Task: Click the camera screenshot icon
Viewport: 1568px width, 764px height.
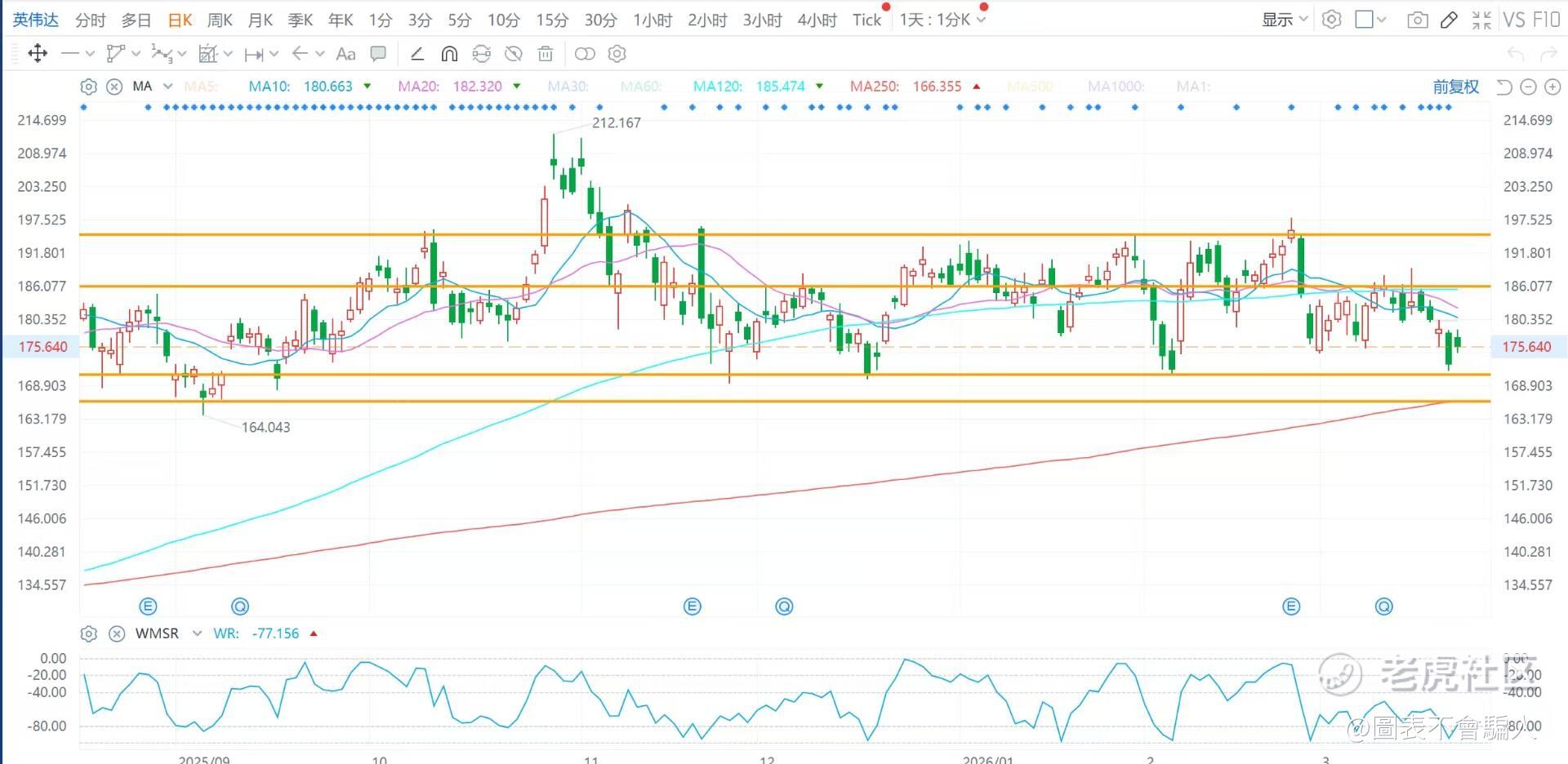Action: 1418,20
